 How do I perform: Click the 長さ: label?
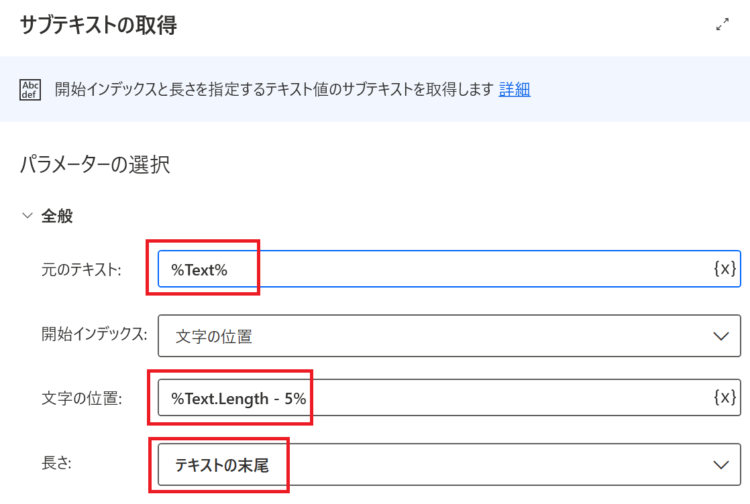tap(56, 463)
